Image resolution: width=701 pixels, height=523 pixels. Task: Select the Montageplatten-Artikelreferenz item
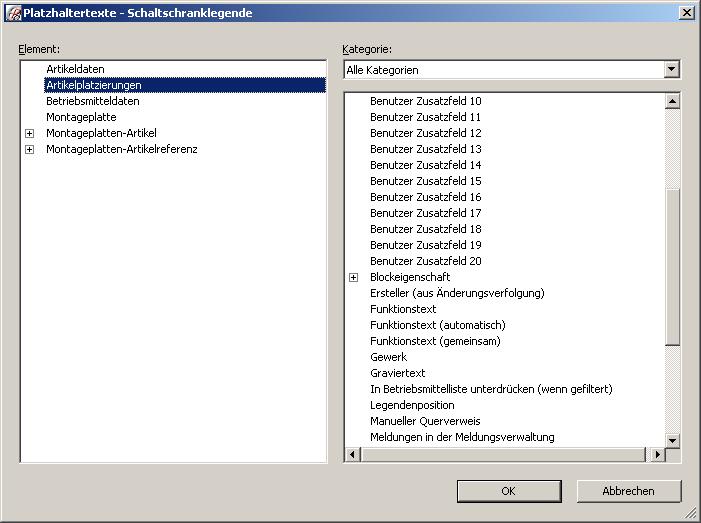[122, 149]
